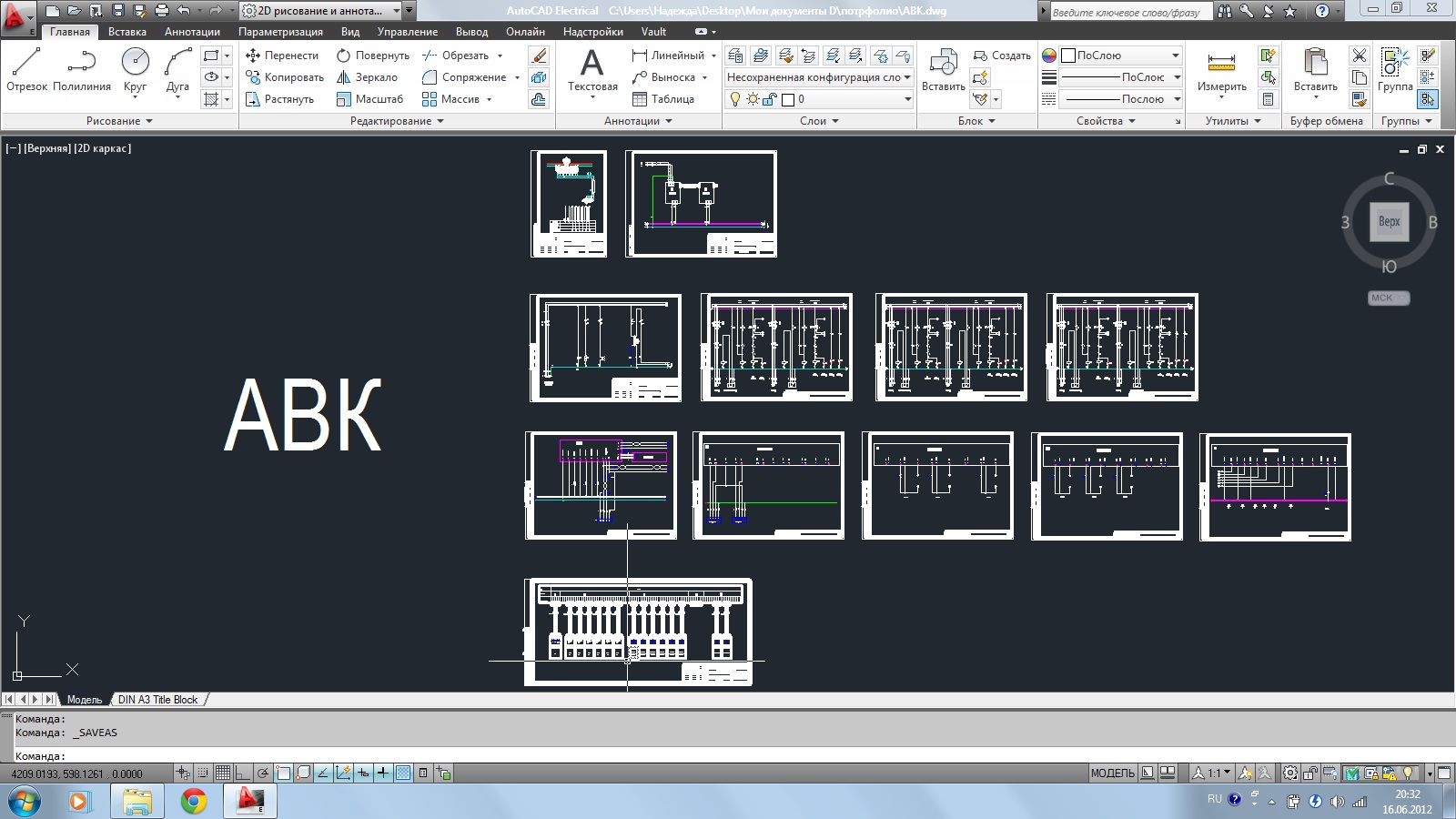Viewport: 1456px width, 819px height.
Task: Open the ПоСлою lineweight dropdown
Action: (1120, 77)
